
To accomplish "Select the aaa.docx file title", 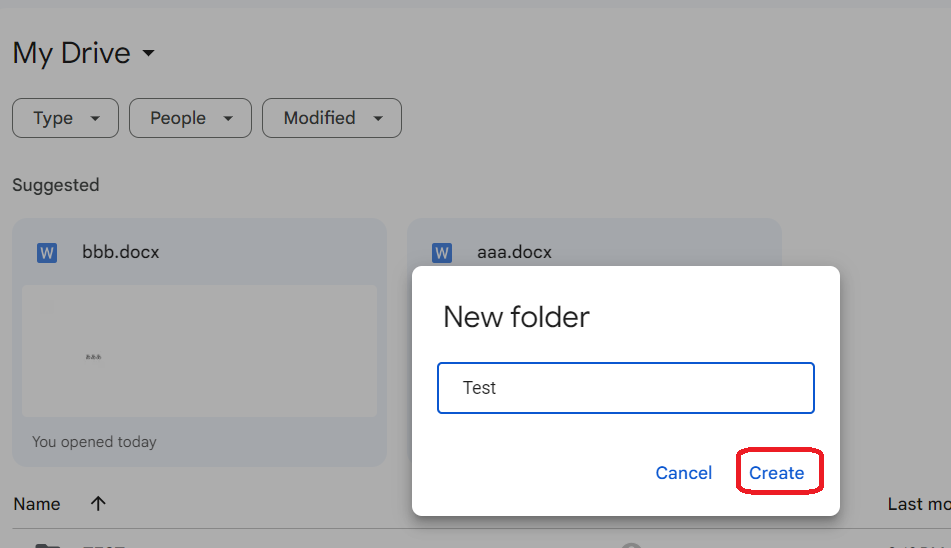I will click(x=514, y=252).
